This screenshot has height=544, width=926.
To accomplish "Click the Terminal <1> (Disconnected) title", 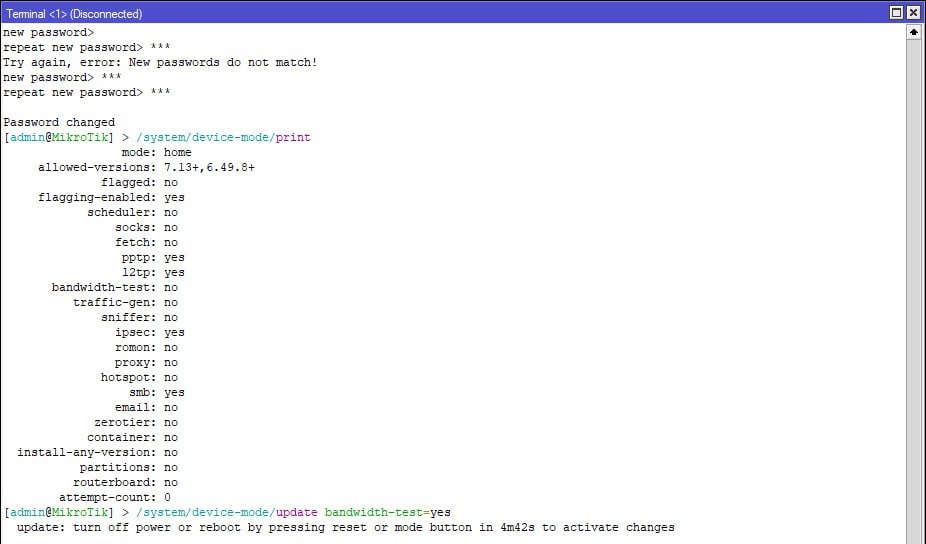I will click(x=74, y=13).
